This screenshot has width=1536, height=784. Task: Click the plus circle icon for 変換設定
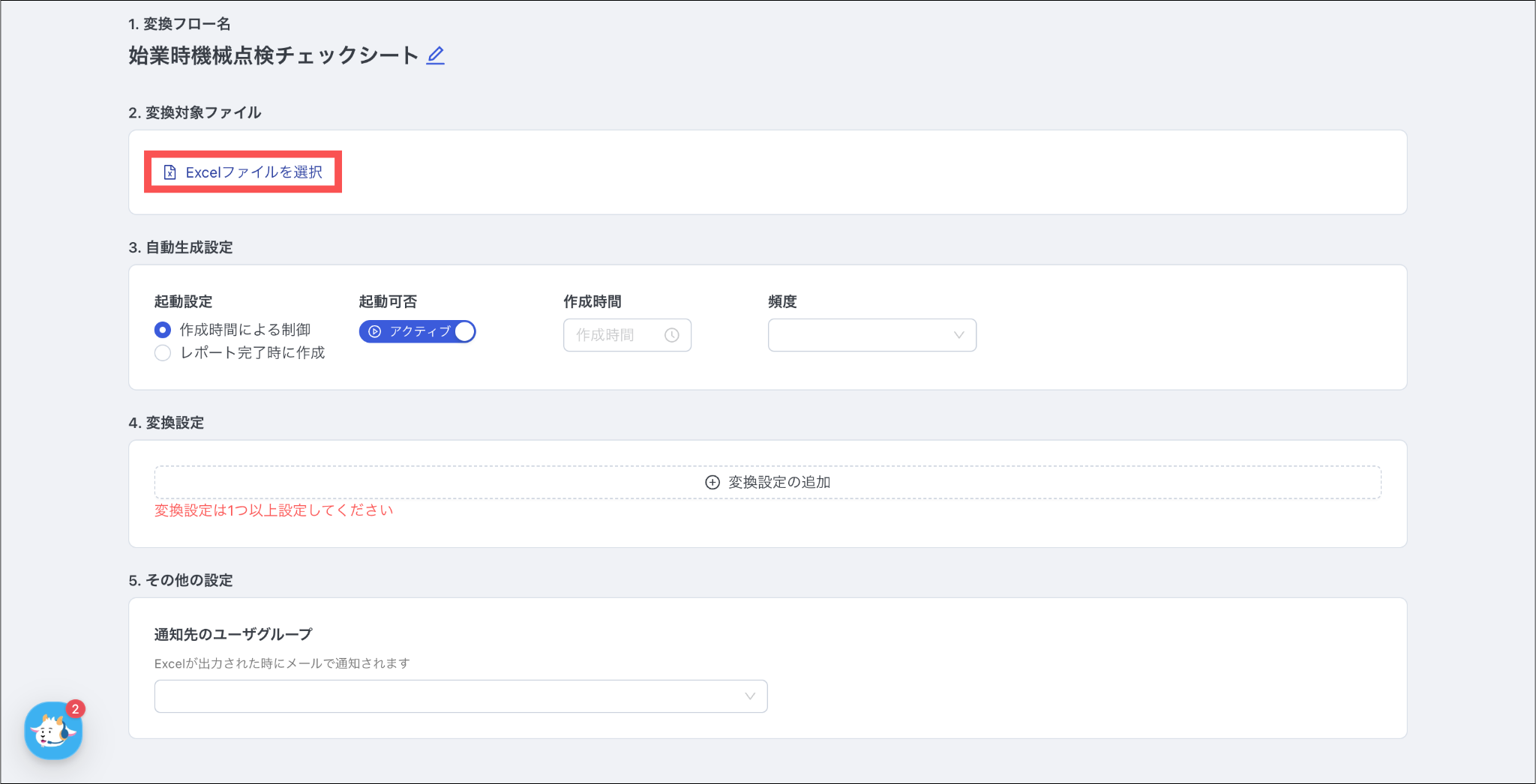point(712,483)
